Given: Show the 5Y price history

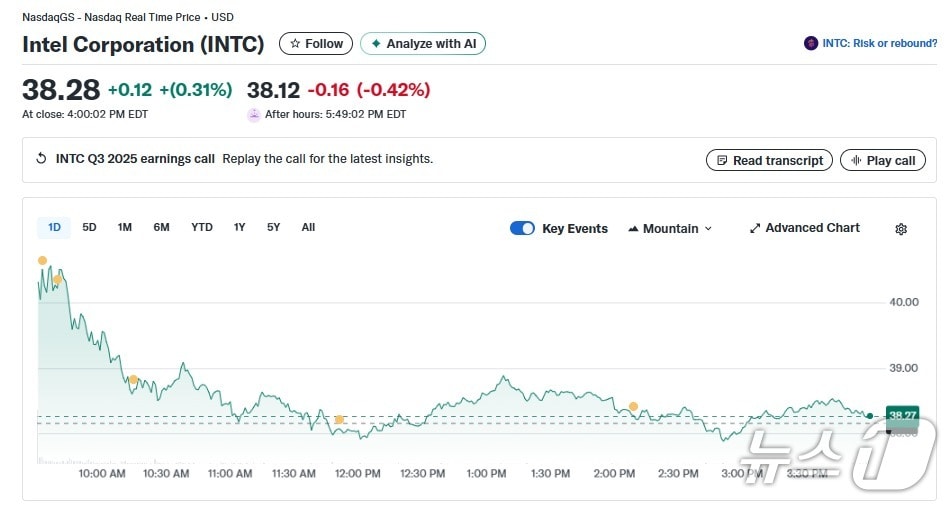Looking at the screenshot, I should [x=273, y=227].
